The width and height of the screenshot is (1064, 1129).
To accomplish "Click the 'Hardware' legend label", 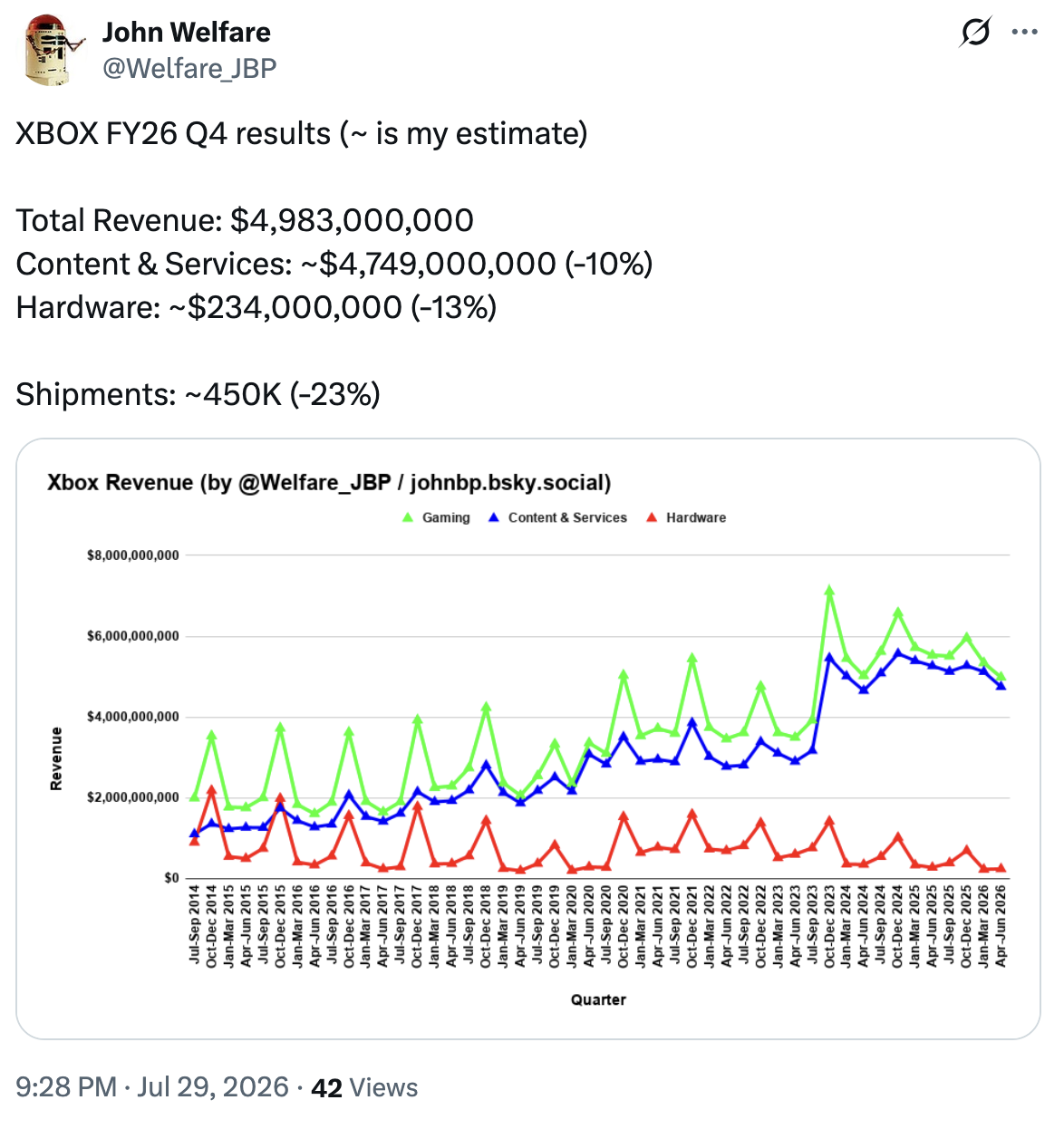I will [x=696, y=517].
